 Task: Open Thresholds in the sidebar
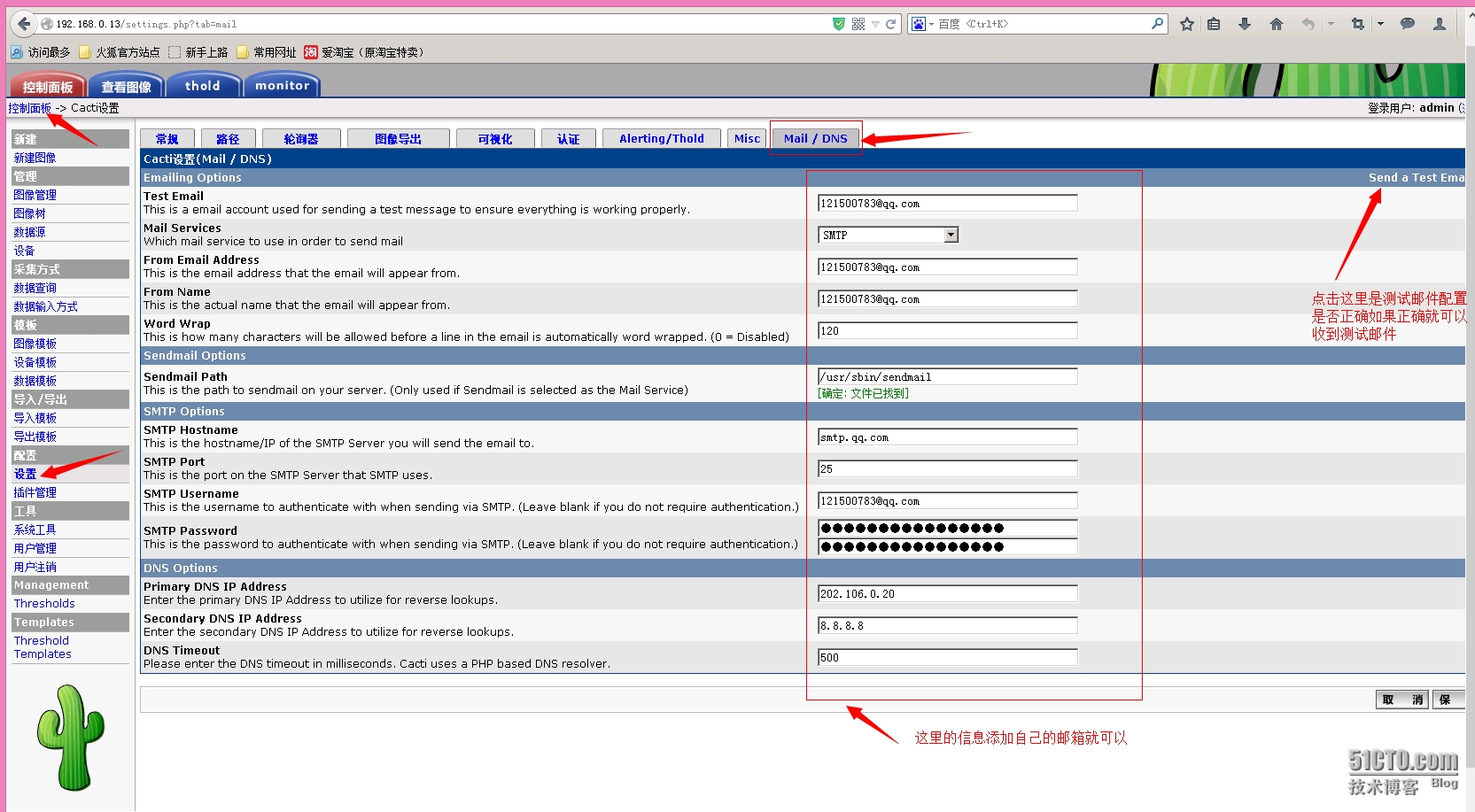44,604
